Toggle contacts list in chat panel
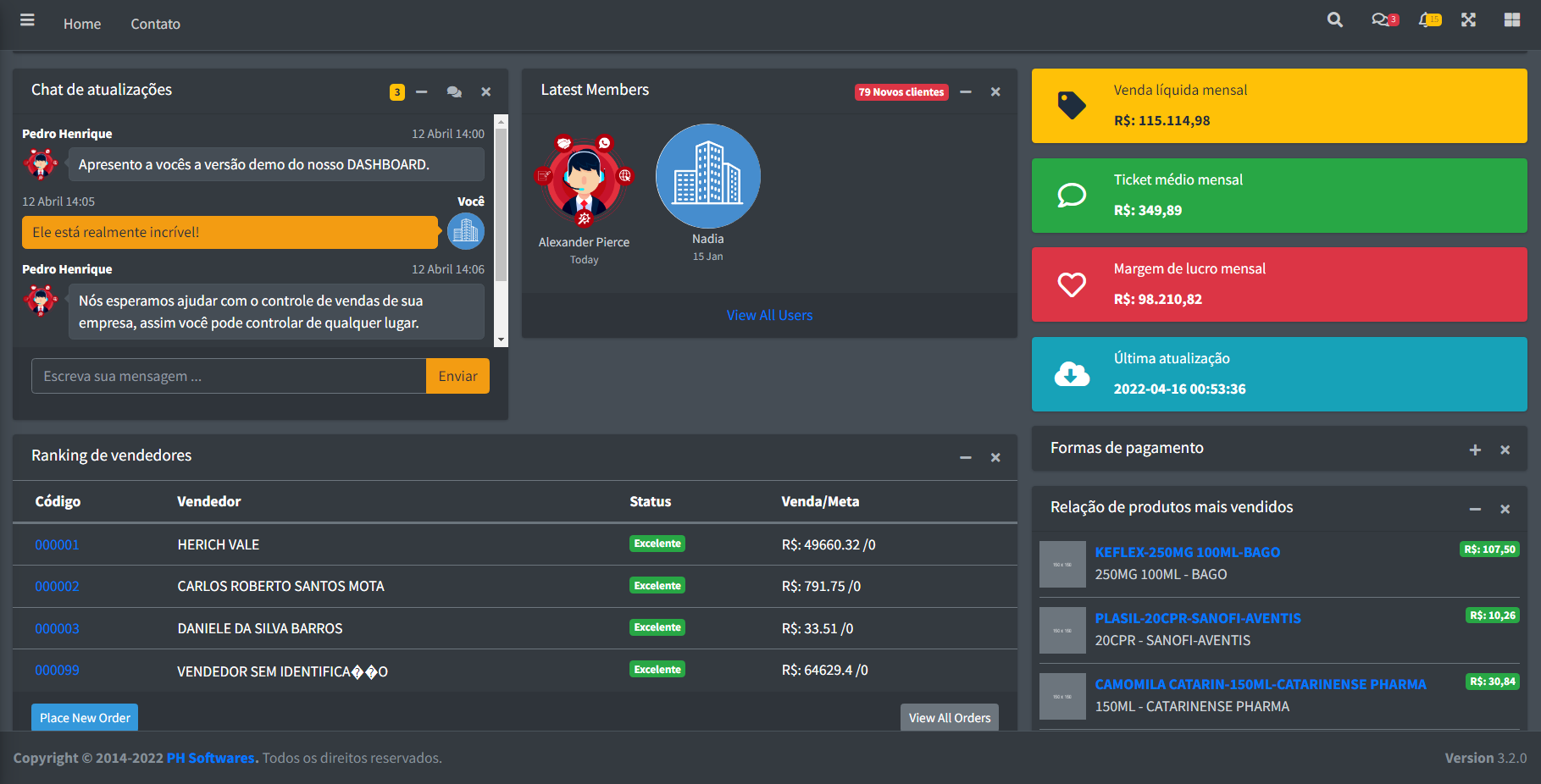Viewport: 1541px width, 784px height. pos(454,92)
